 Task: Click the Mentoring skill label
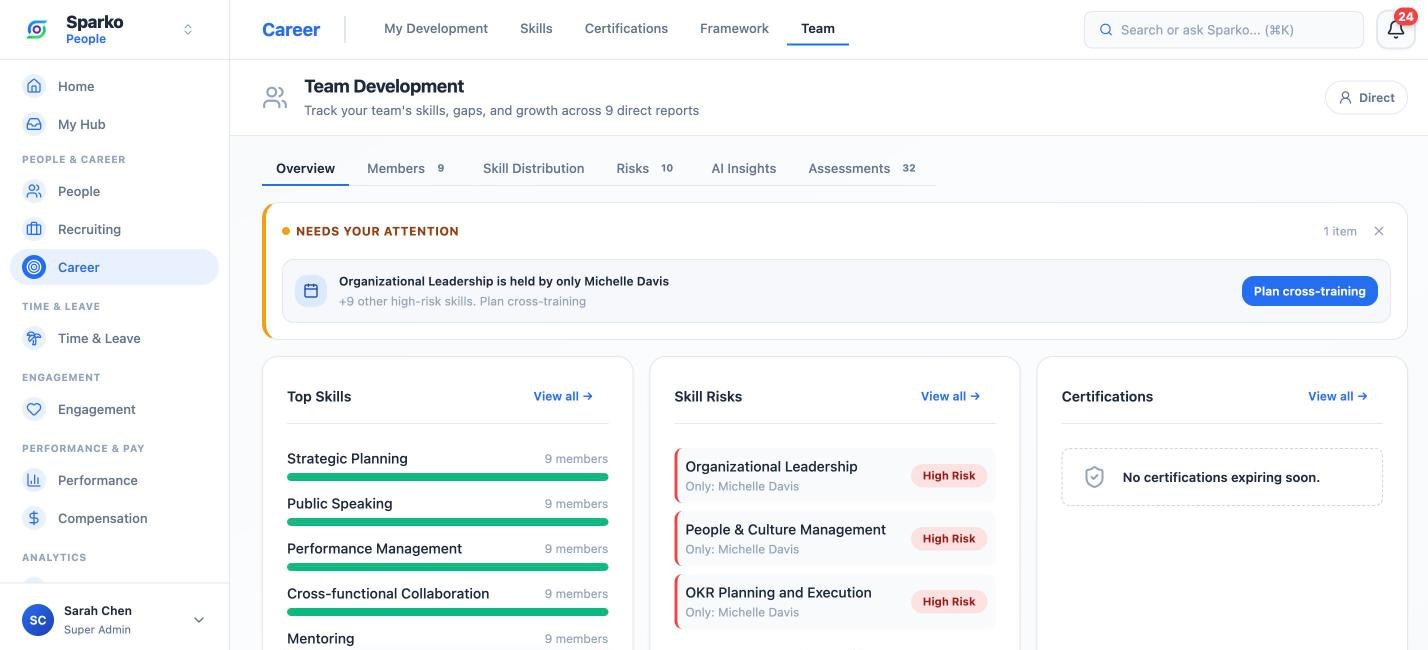tap(320, 639)
